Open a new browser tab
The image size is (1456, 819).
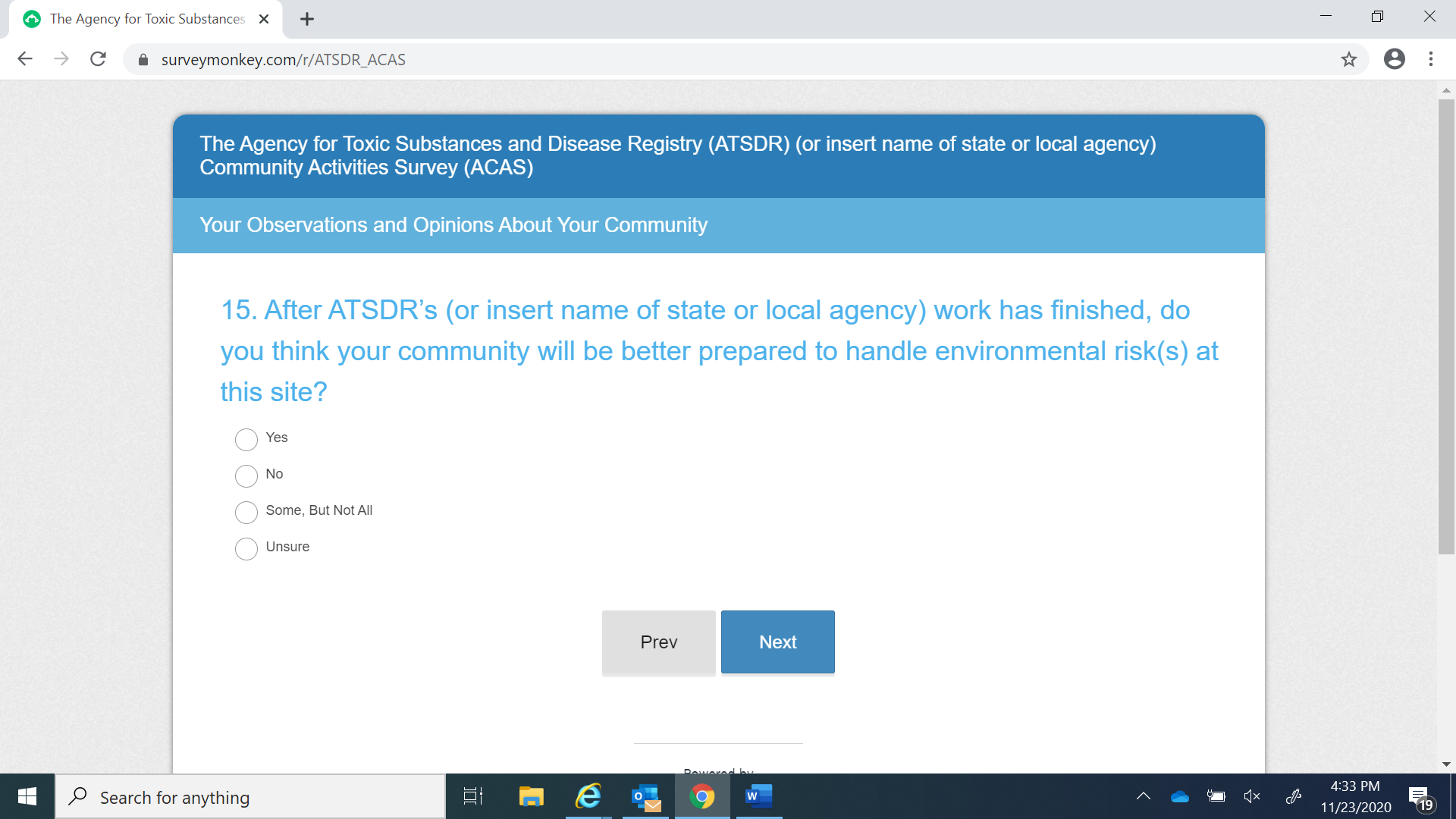click(x=307, y=19)
